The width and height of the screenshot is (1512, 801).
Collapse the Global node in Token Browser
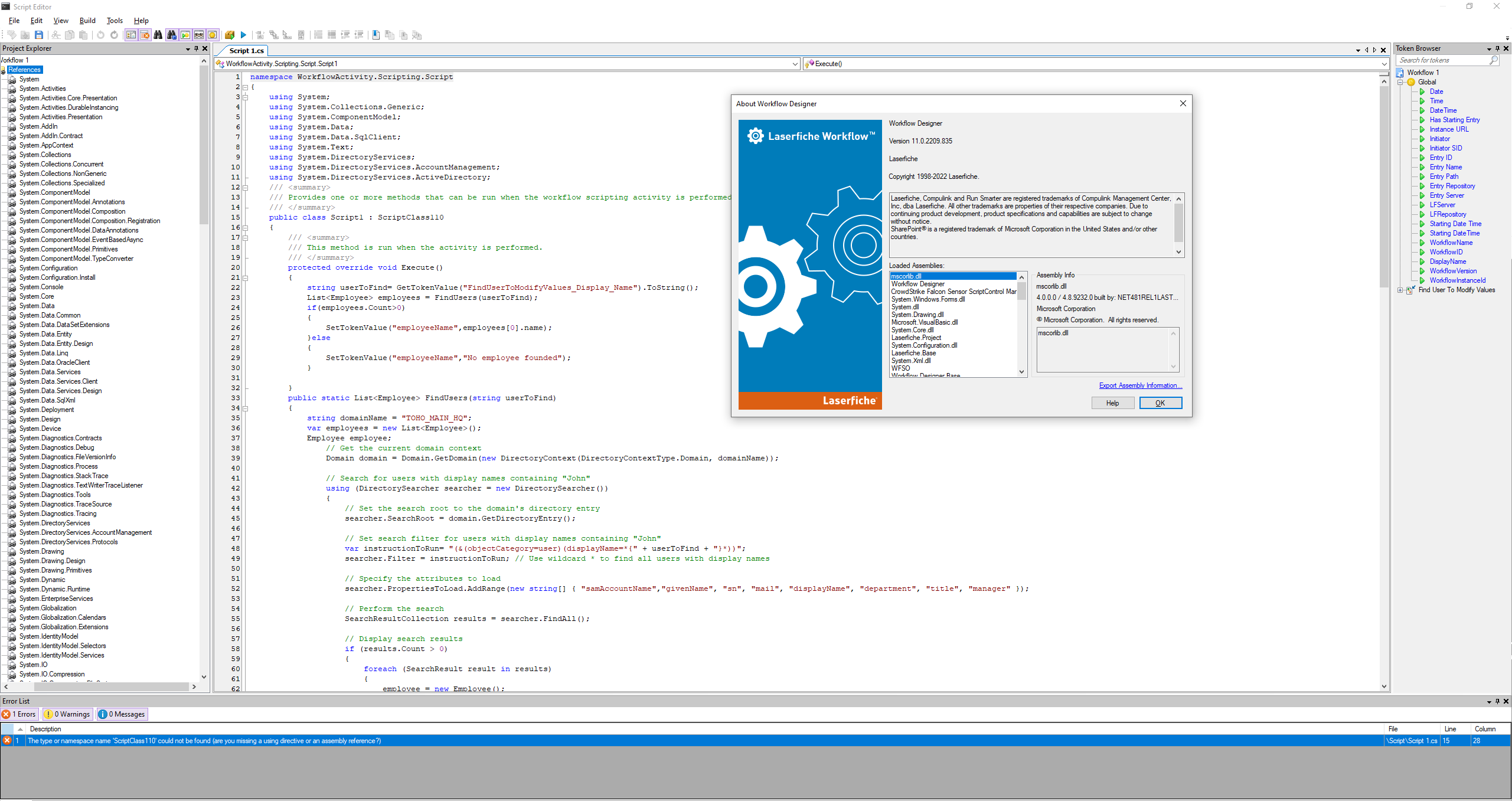pos(1400,82)
